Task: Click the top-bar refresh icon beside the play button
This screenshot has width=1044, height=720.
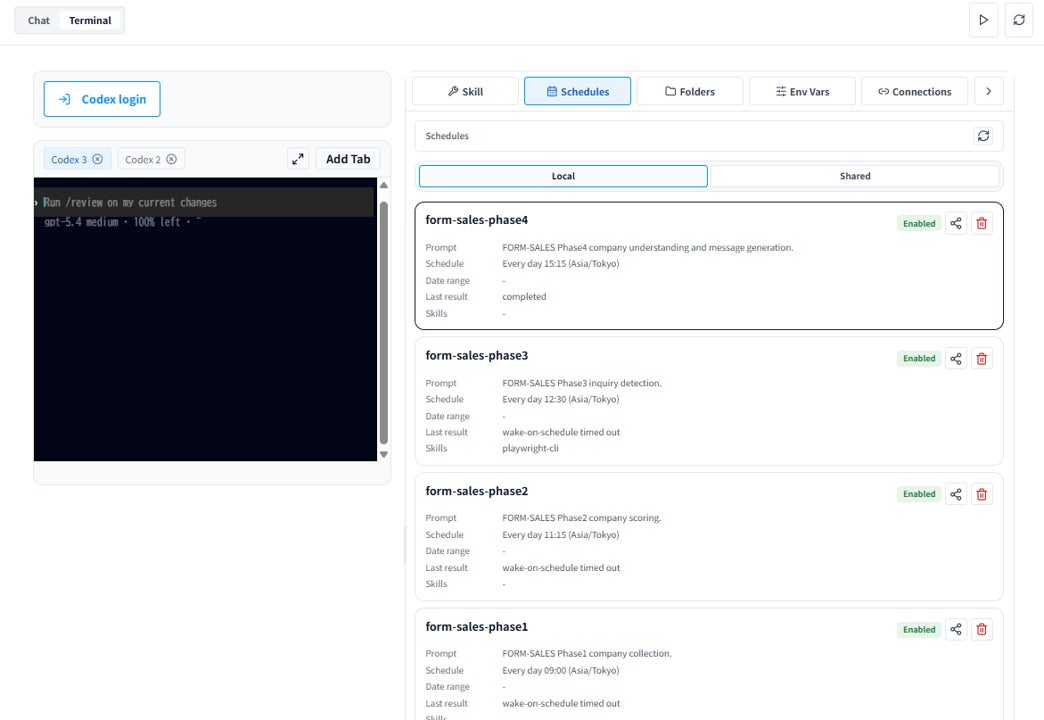Action: pyautogui.click(x=1019, y=20)
